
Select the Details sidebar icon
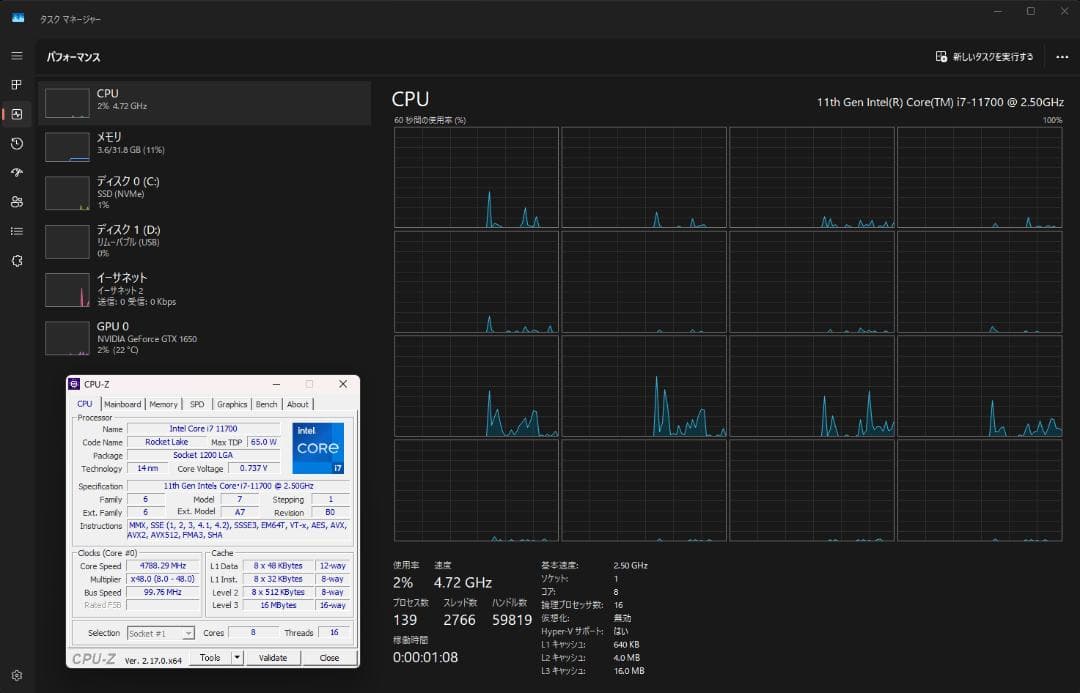[x=16, y=231]
